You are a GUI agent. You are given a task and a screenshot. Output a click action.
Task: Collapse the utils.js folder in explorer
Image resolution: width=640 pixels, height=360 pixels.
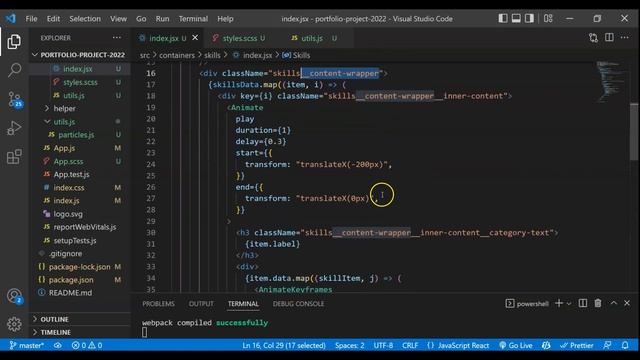[64, 122]
